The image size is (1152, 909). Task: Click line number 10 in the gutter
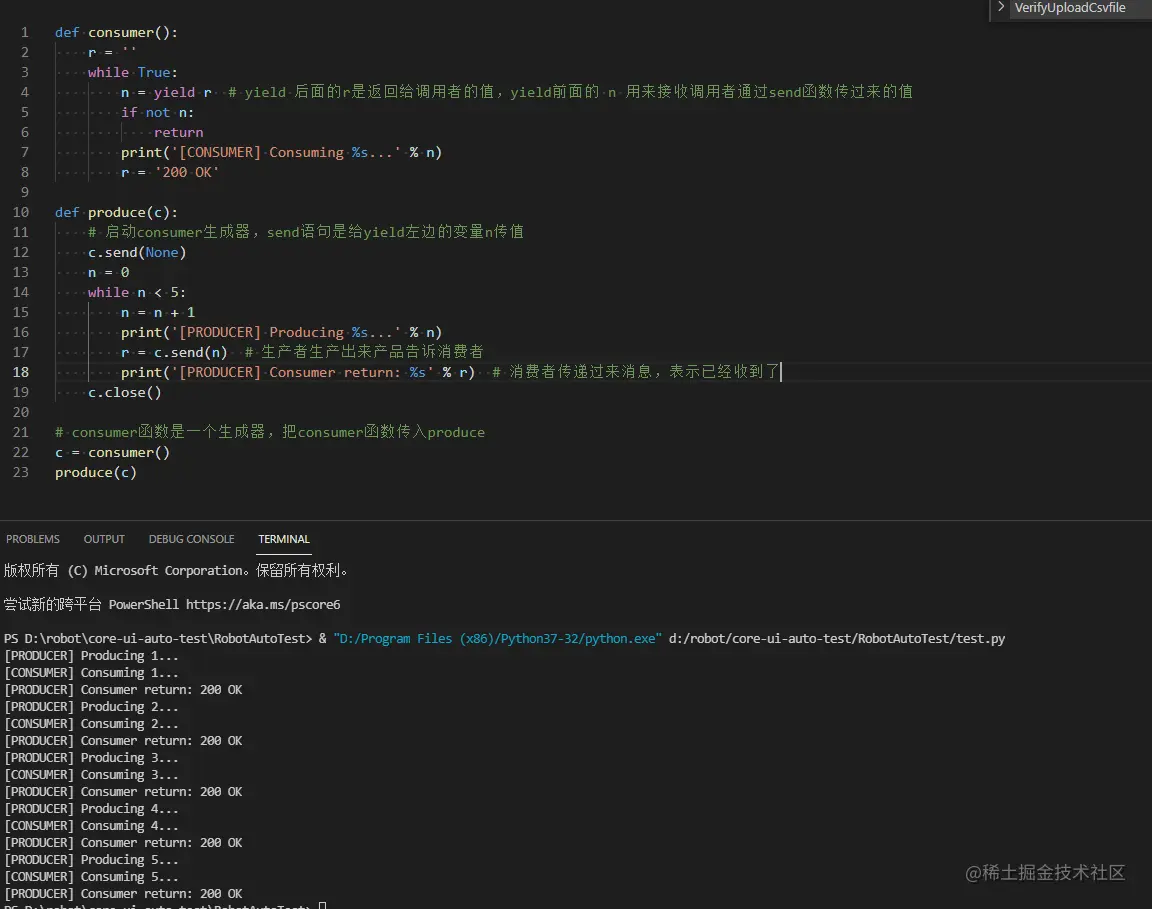tap(21, 212)
